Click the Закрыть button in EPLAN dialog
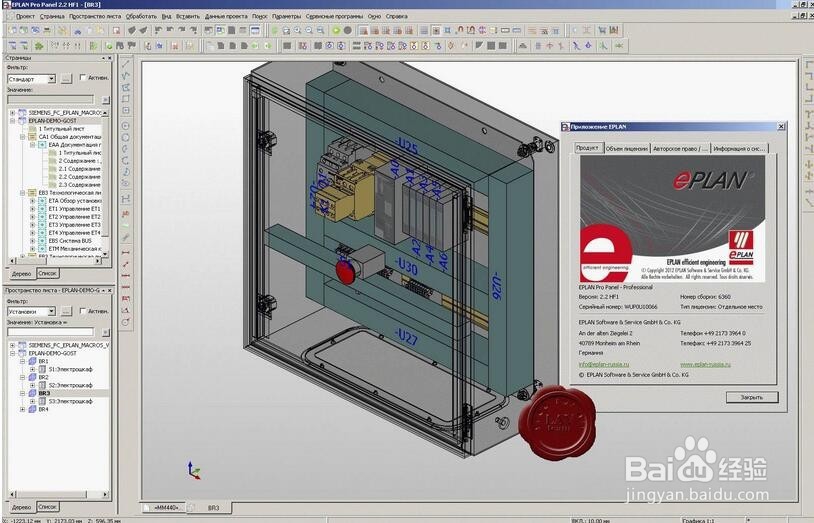The height and width of the screenshot is (523, 814). [752, 397]
